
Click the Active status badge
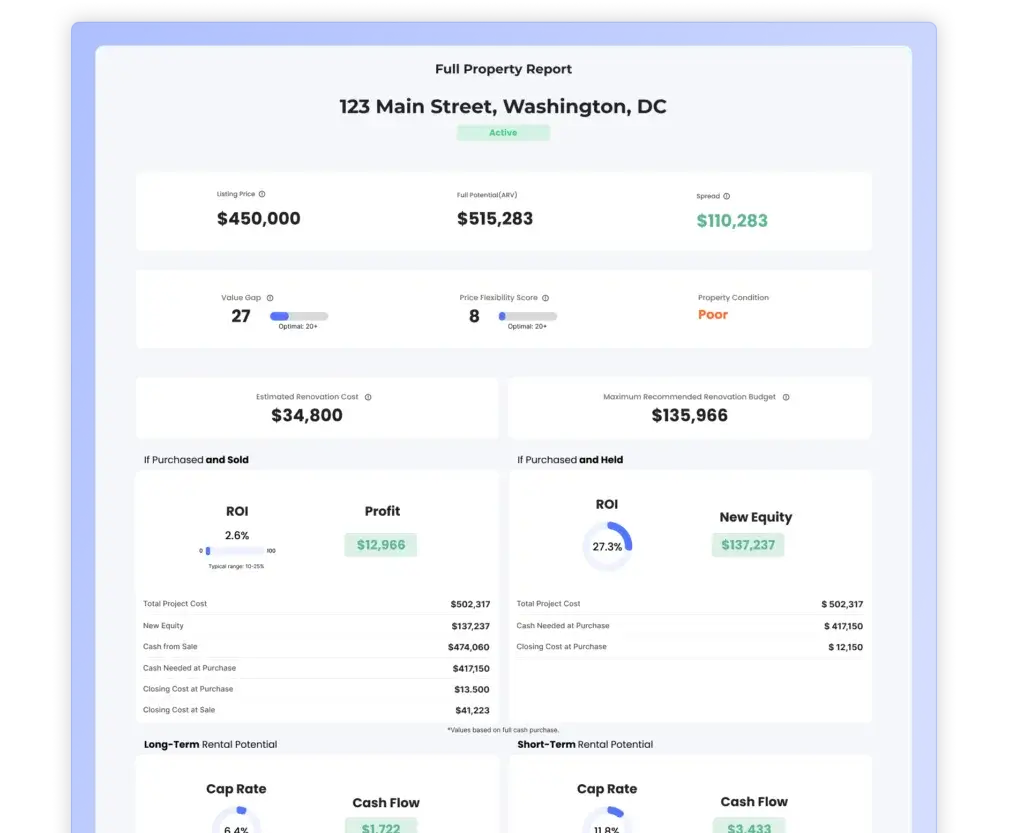pos(503,132)
